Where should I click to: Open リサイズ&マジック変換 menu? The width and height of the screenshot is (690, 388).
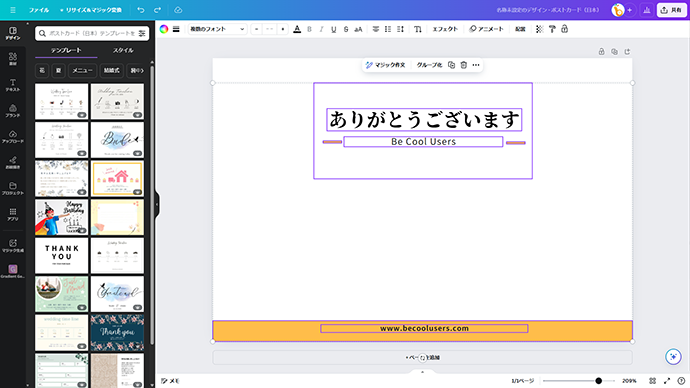tap(91, 10)
